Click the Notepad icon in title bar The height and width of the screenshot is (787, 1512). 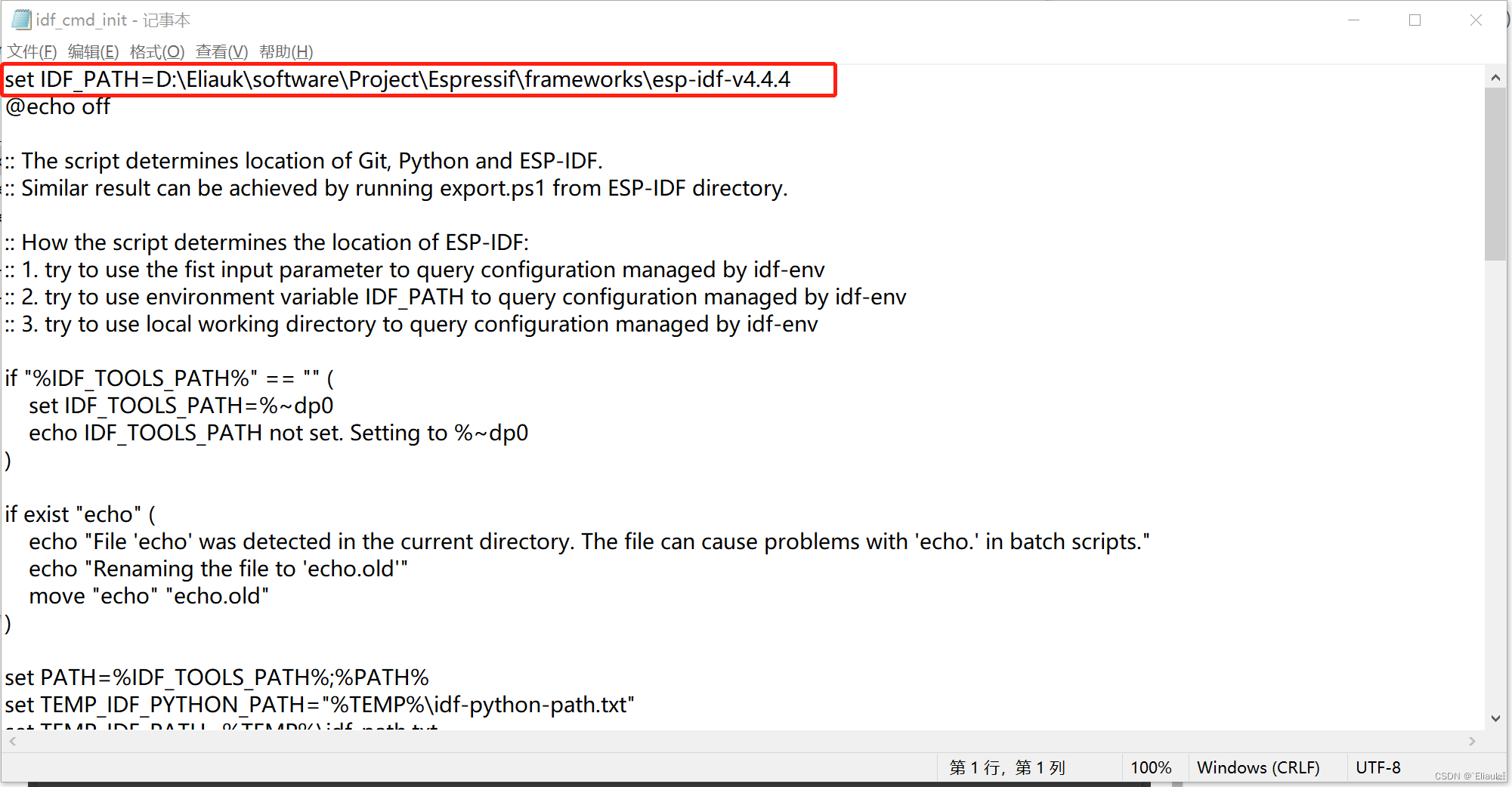tap(21, 20)
